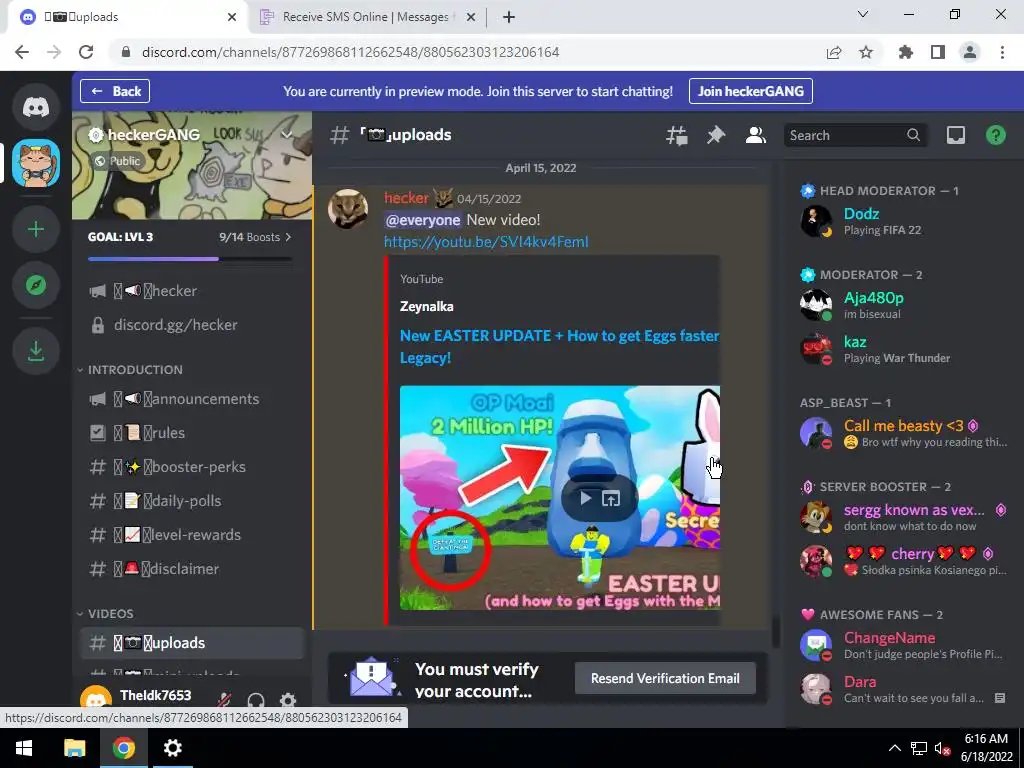Select the uploads channel in sidebar

tap(192, 643)
